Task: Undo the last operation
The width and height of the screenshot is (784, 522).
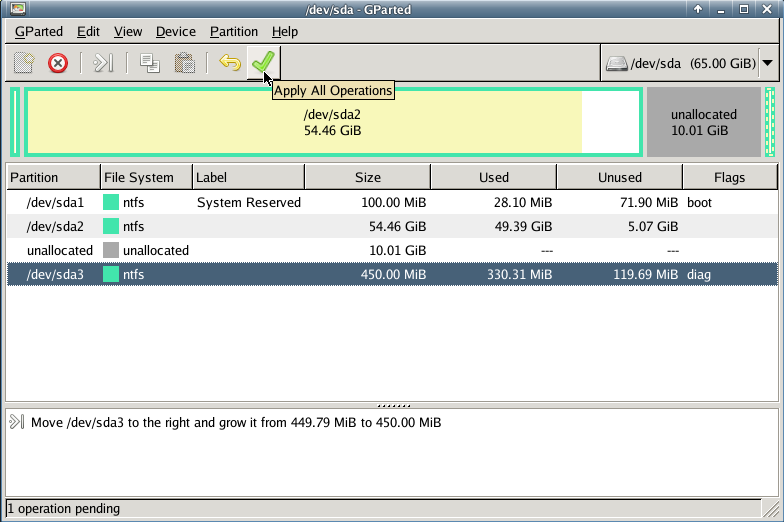Action: coord(230,63)
